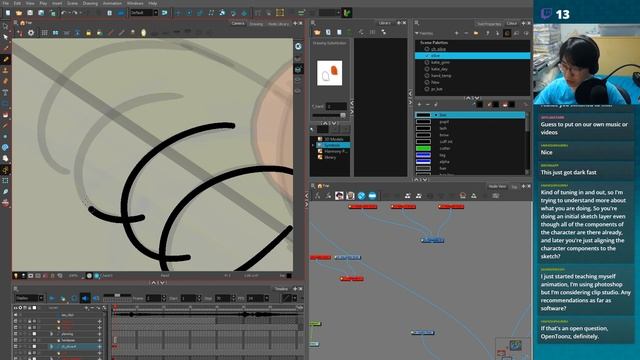Screen dimensions: 640x360
Task: Click the folder icon in Palettes toolbar
Action: click(x=476, y=33)
